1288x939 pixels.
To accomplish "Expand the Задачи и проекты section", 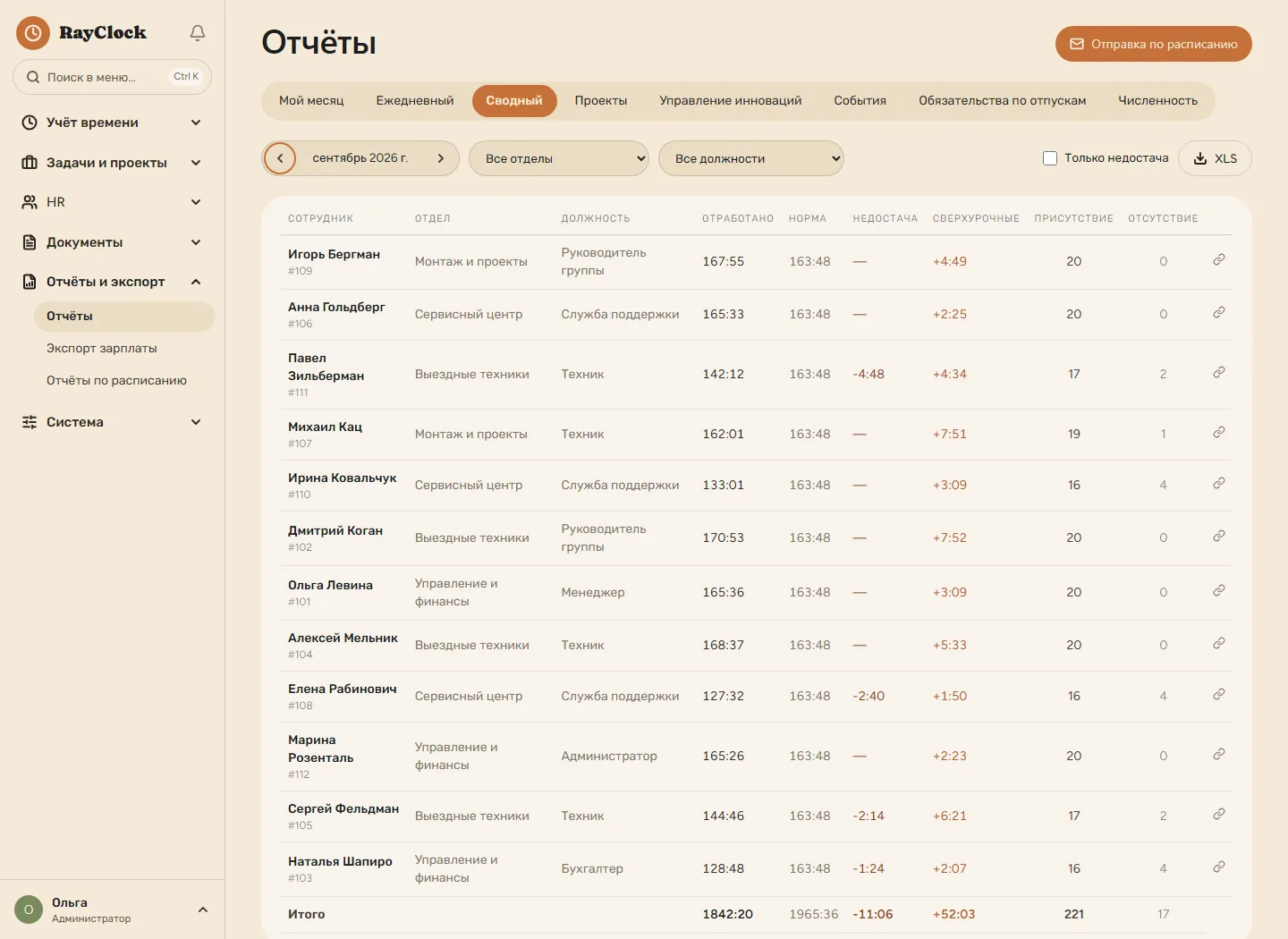I will point(113,163).
